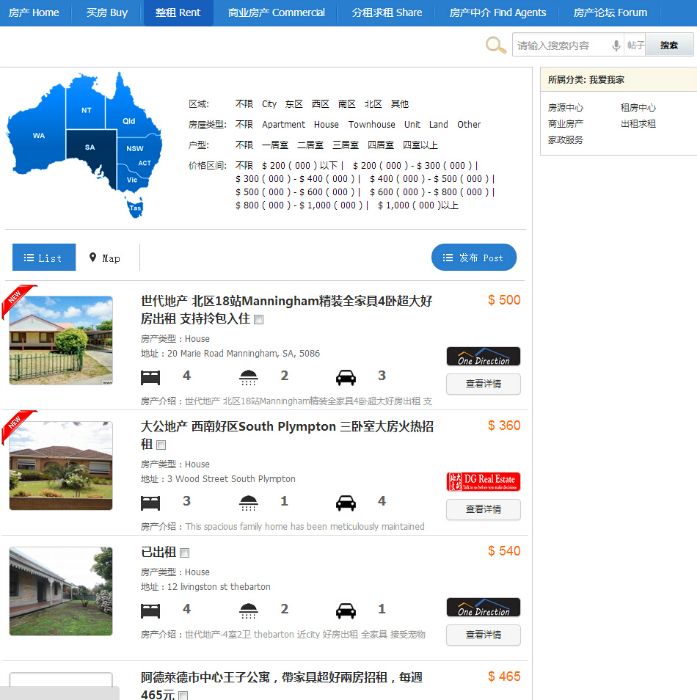This screenshot has width=697, height=700.
Task: Click 查看详情 for Thebarton listing
Action: coord(483,635)
